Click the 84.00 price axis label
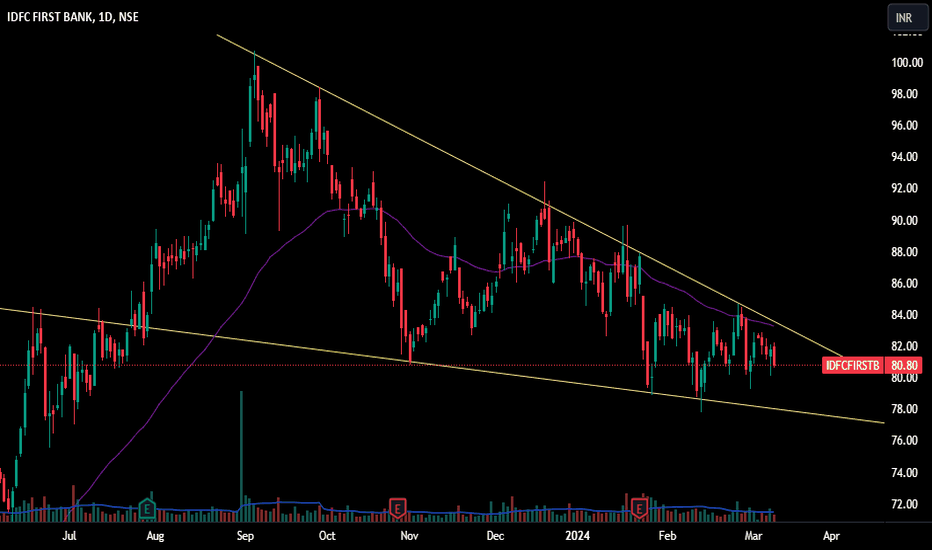The image size is (932, 550). [x=905, y=315]
